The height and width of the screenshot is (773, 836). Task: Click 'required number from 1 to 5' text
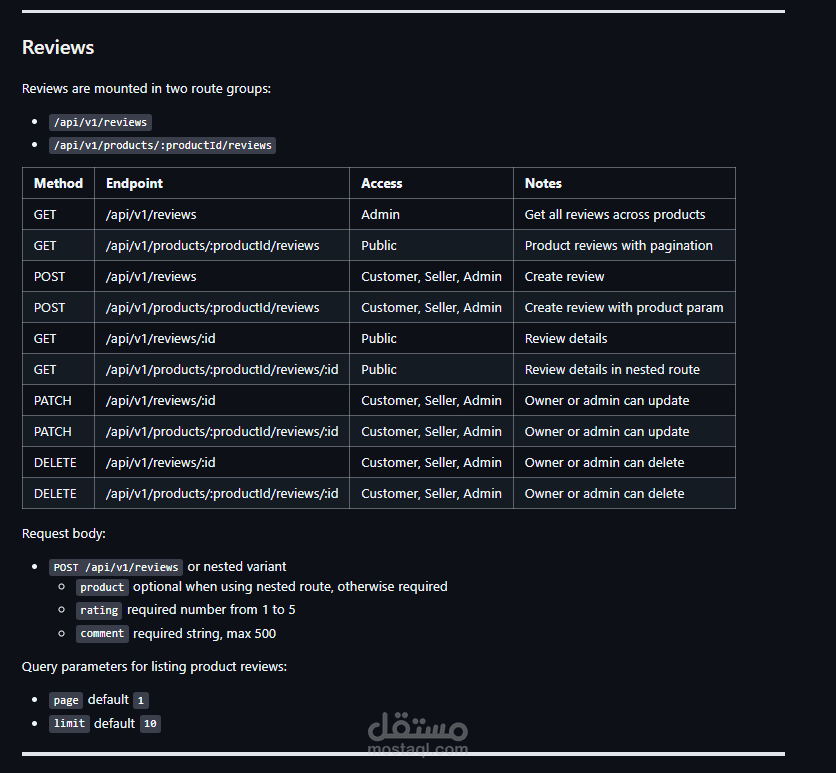coord(211,610)
